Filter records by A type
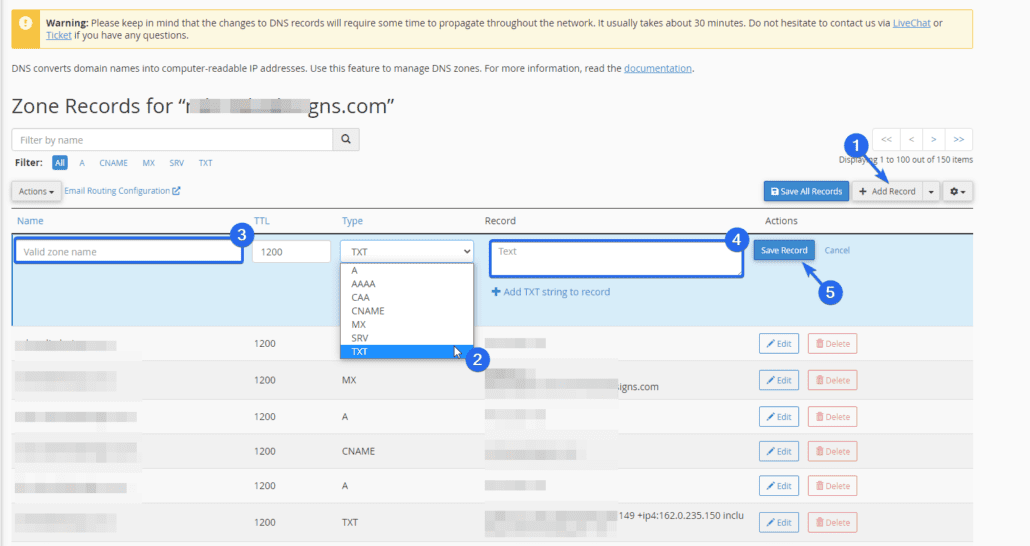Image resolution: width=1030 pixels, height=546 pixels. point(82,163)
